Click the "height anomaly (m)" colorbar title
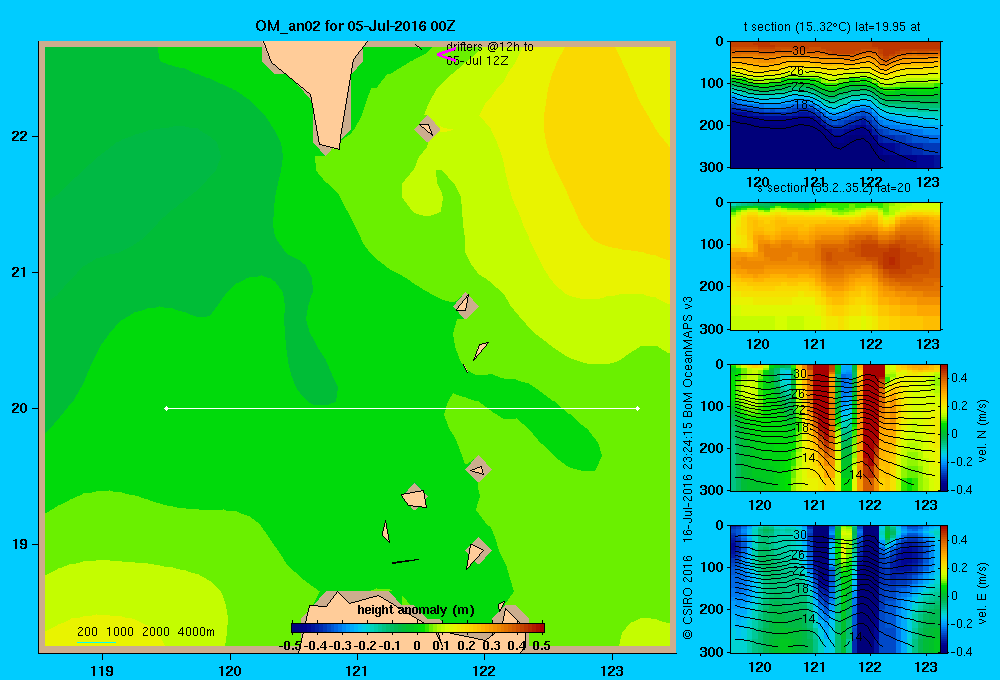 coord(416,610)
